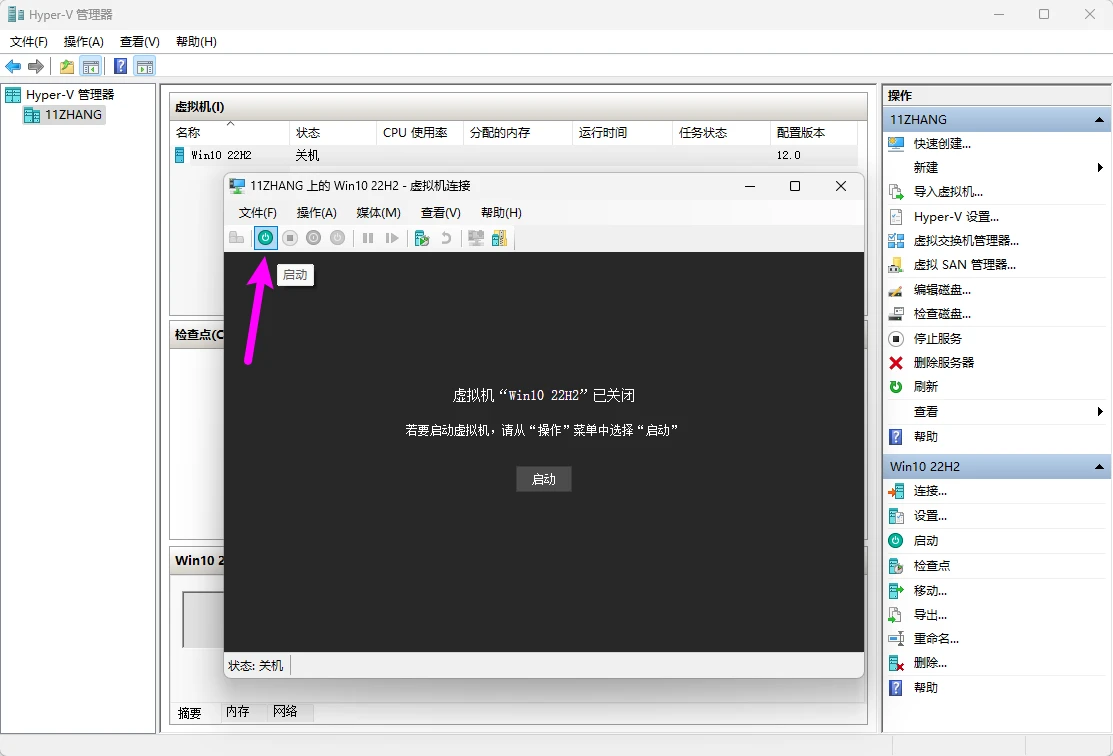Click the 启动 button in the VM screen

pos(544,479)
